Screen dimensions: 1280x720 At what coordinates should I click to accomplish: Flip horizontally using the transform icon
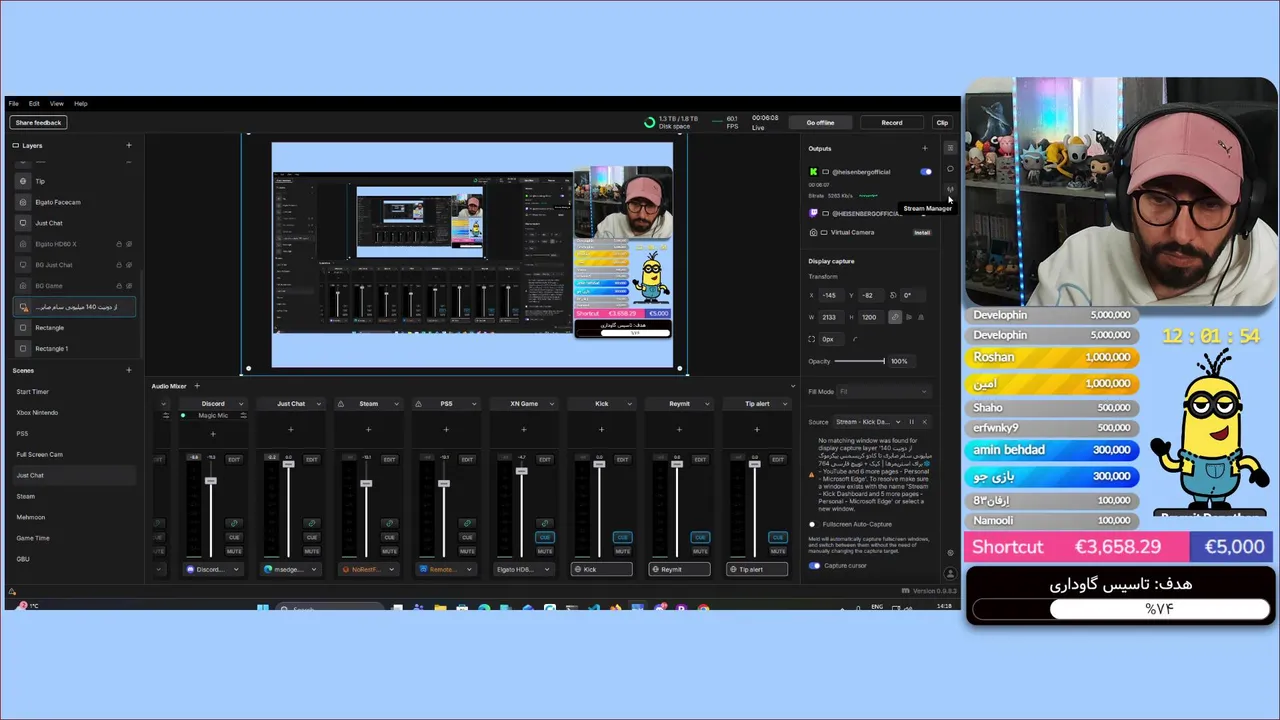(909, 317)
